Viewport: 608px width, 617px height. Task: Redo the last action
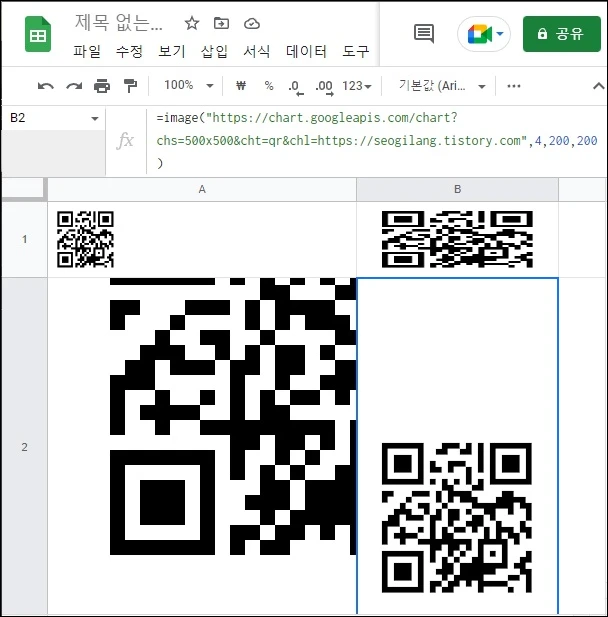pos(74,86)
